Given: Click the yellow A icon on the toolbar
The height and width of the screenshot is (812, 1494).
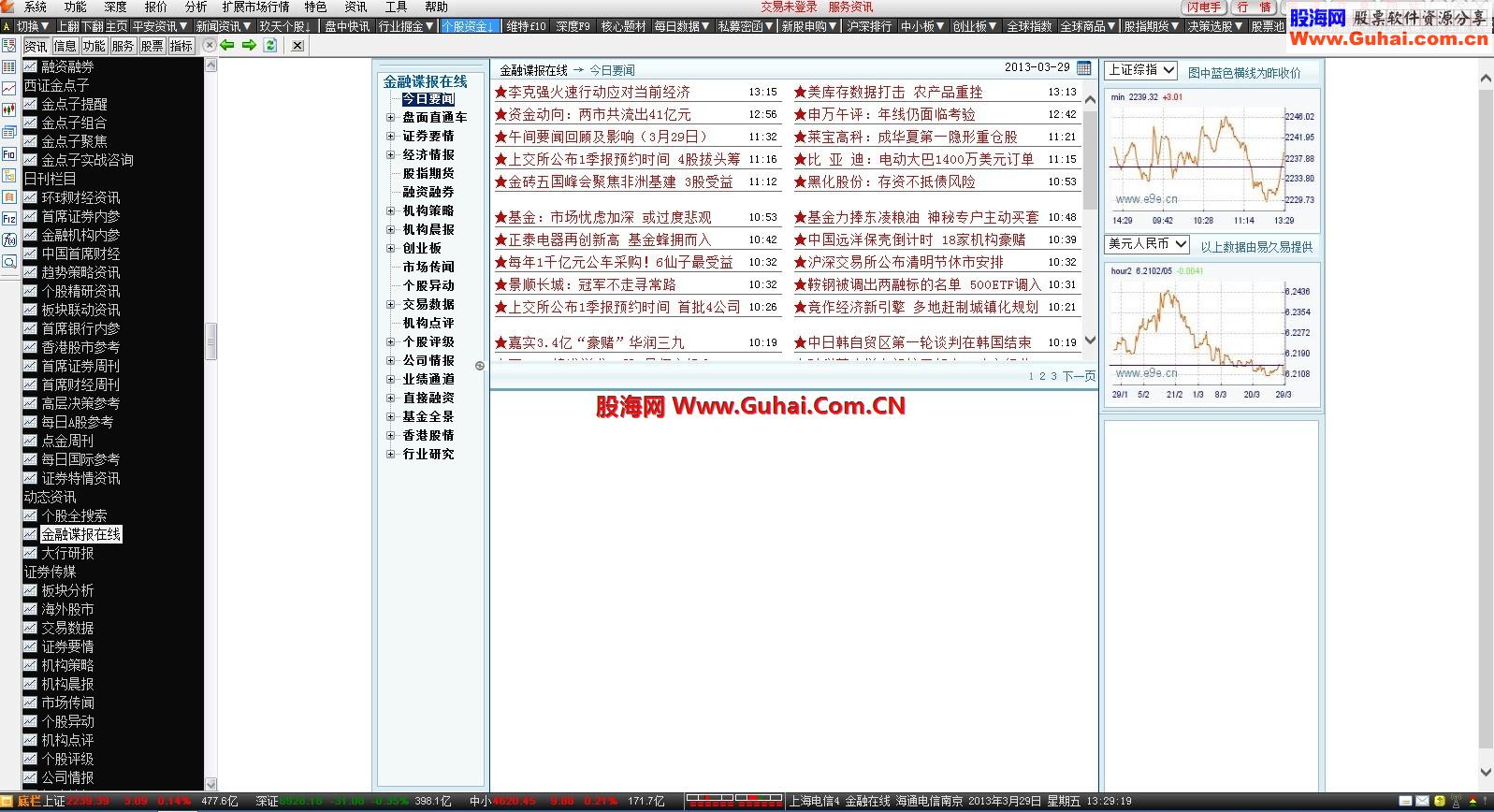Looking at the screenshot, I should click(x=6, y=26).
